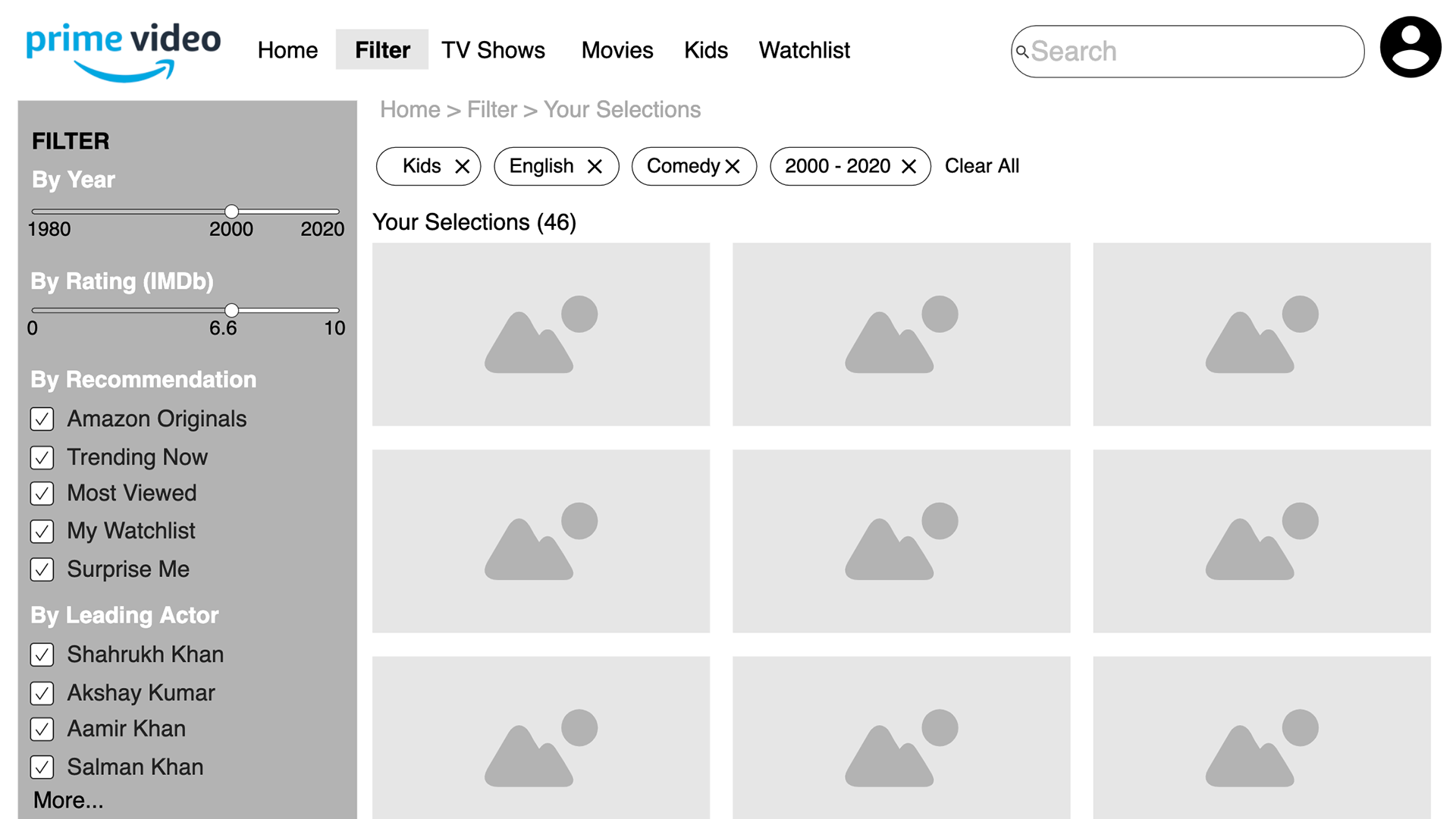Click the Kids filter chip label
Image resolution: width=1456 pixels, height=819 pixels.
click(x=422, y=166)
